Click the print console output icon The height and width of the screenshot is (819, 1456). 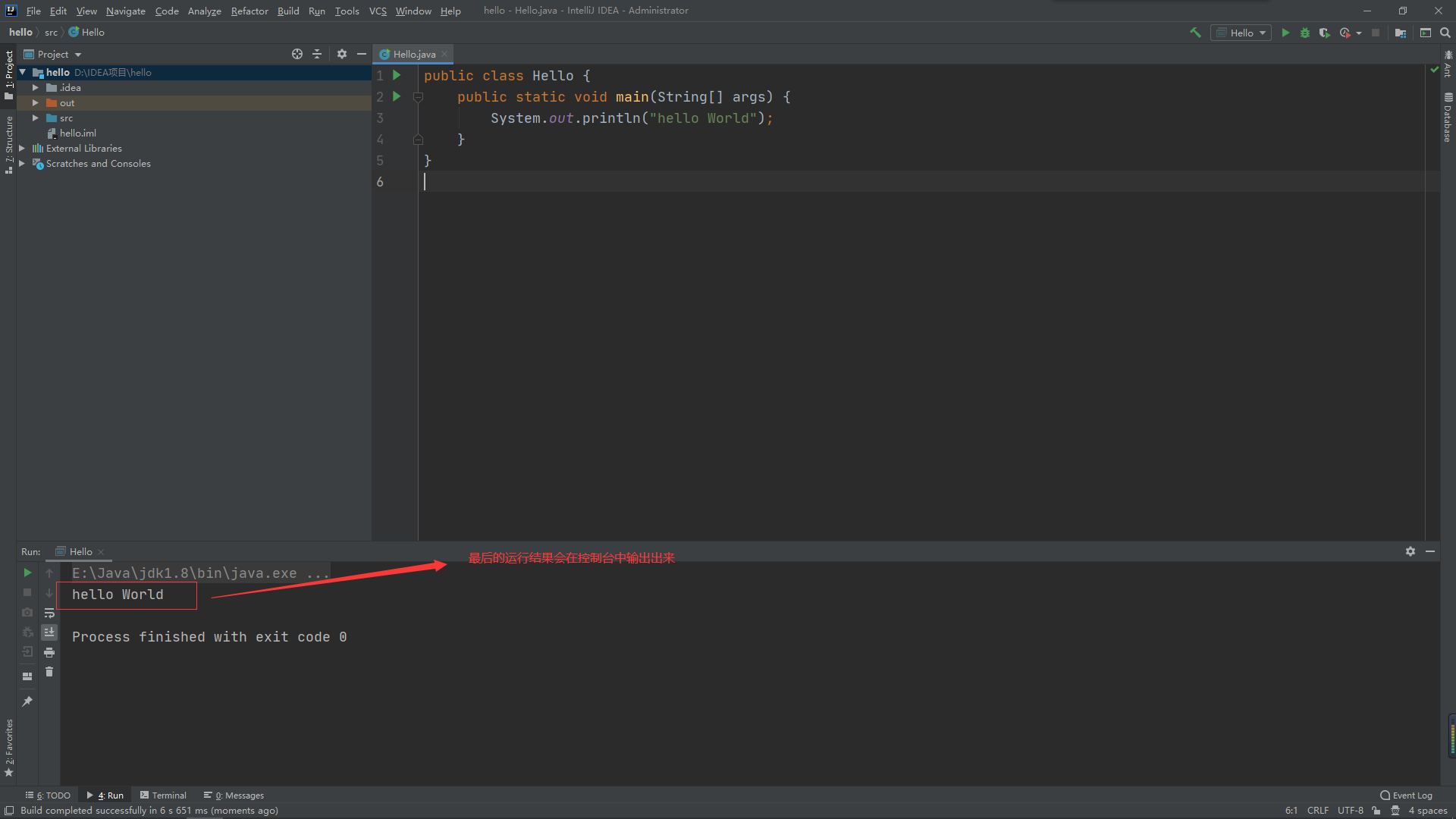[49, 652]
